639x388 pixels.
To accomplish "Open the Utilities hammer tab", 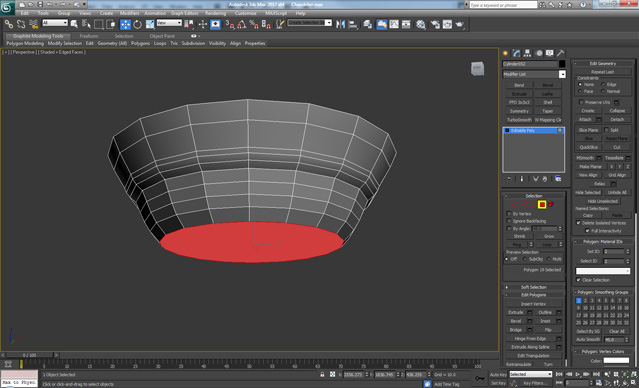I will [x=561, y=53].
